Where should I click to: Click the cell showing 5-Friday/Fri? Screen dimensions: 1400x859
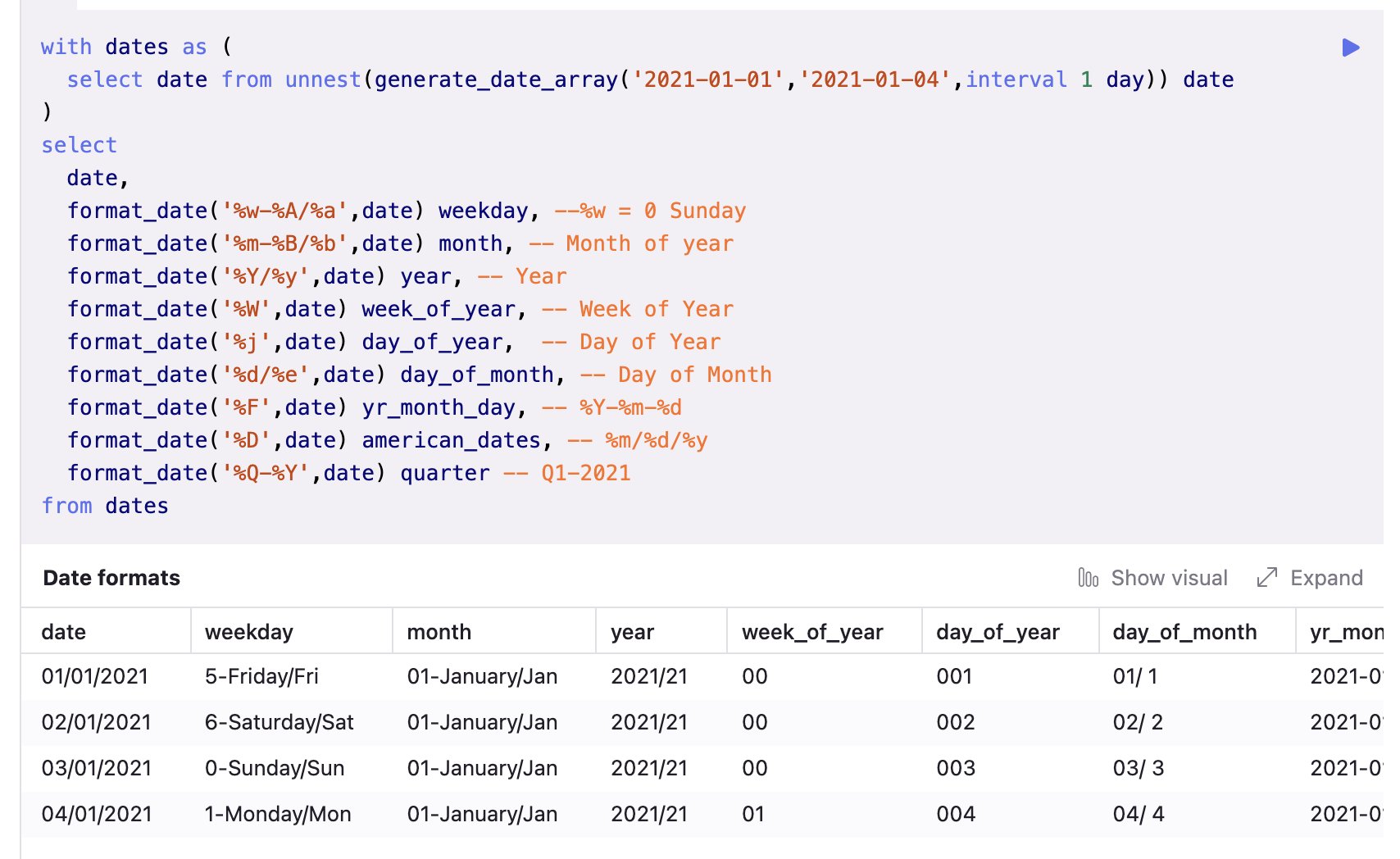(x=263, y=676)
